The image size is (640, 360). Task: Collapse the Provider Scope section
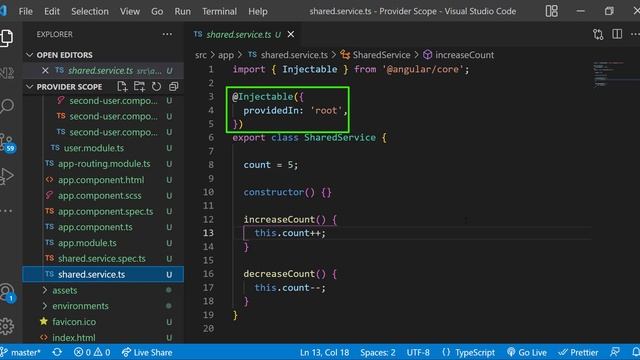click(x=69, y=87)
